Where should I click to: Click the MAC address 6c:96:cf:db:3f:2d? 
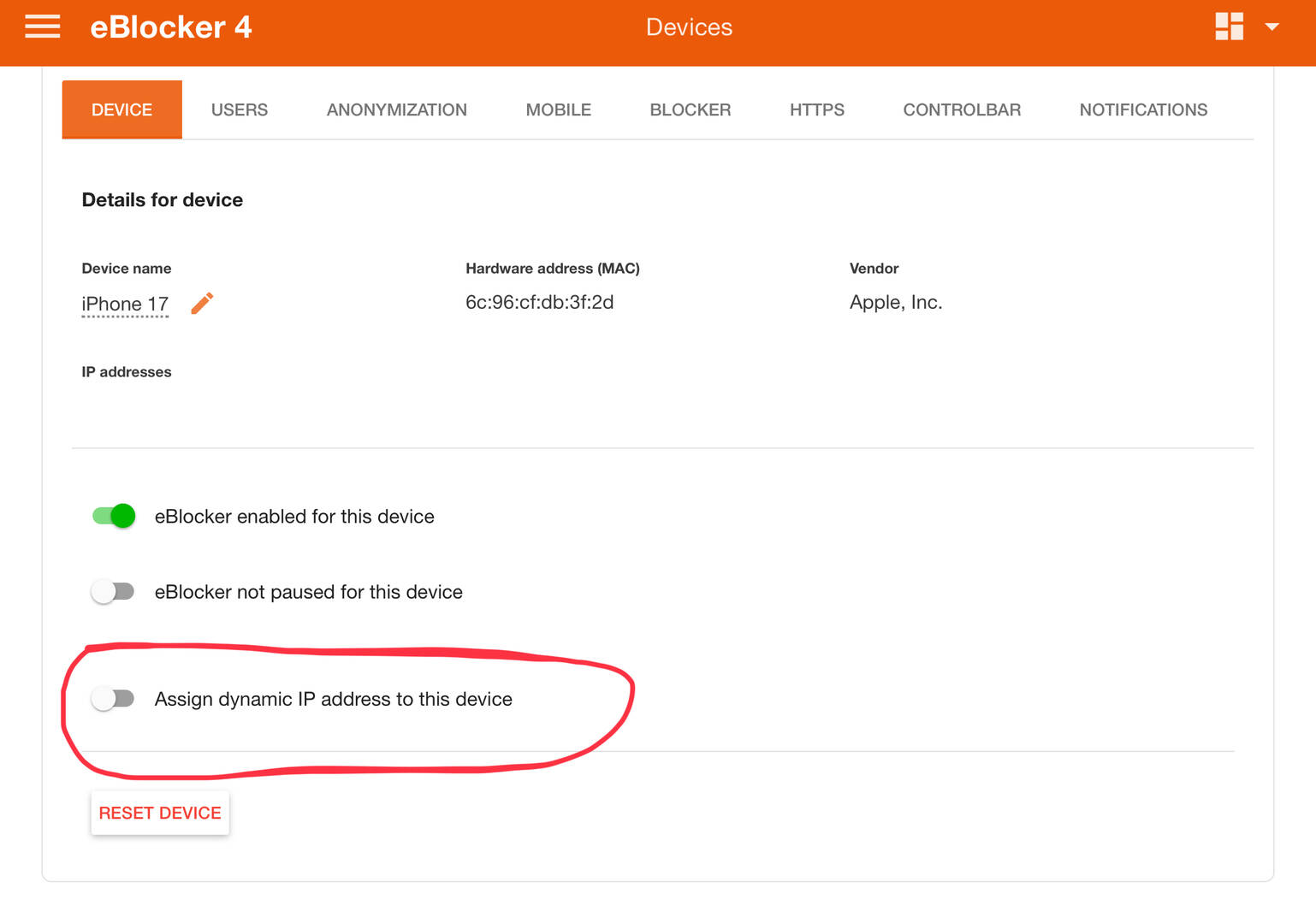pos(539,303)
